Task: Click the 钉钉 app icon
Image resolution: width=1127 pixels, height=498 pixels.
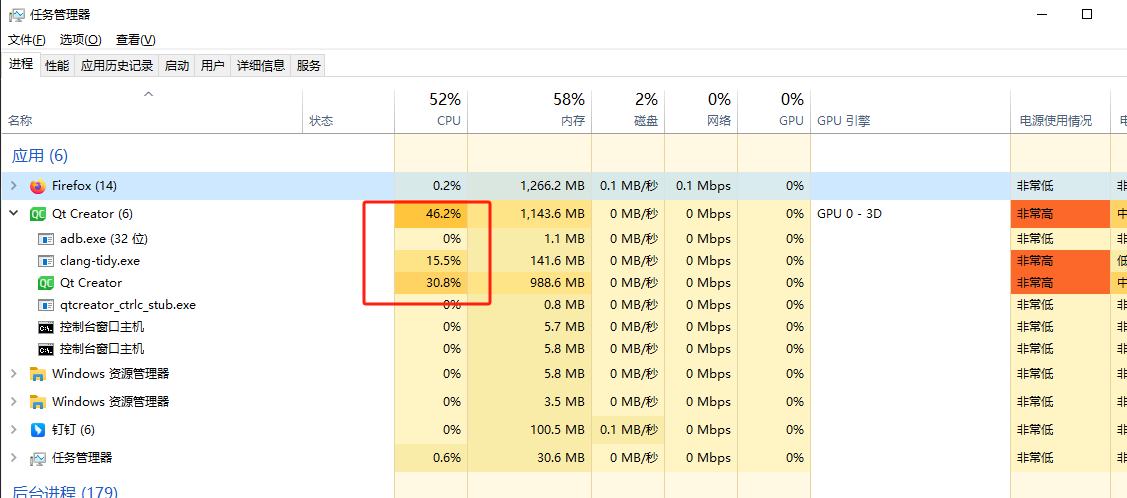Action: pyautogui.click(x=37, y=430)
